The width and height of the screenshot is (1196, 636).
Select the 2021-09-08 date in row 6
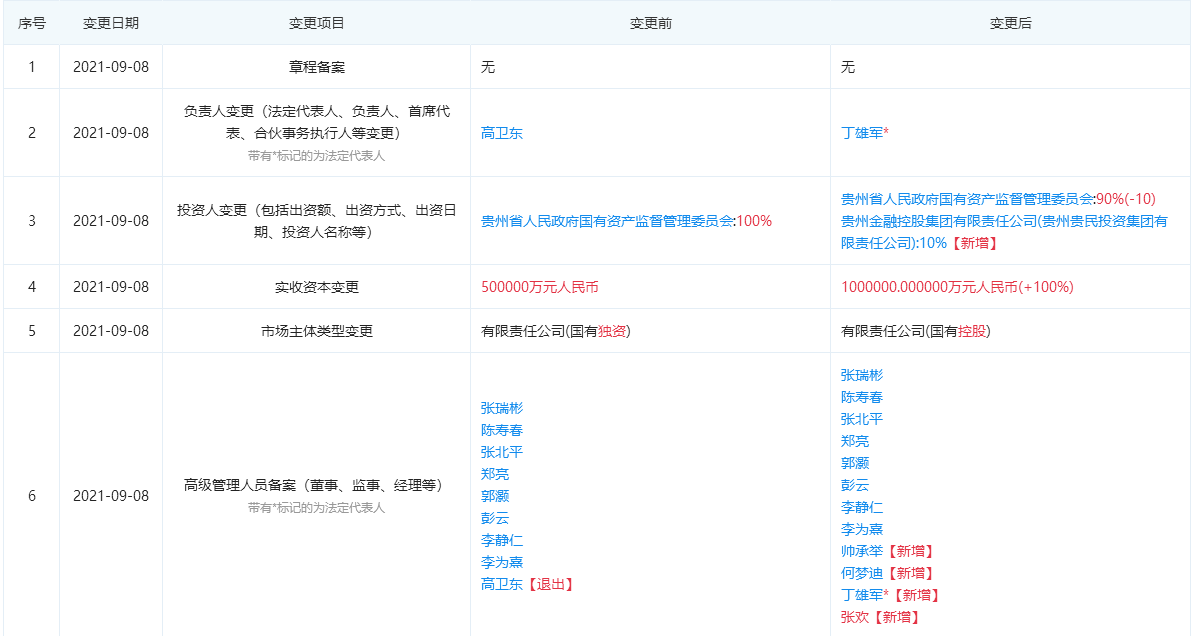(x=111, y=496)
